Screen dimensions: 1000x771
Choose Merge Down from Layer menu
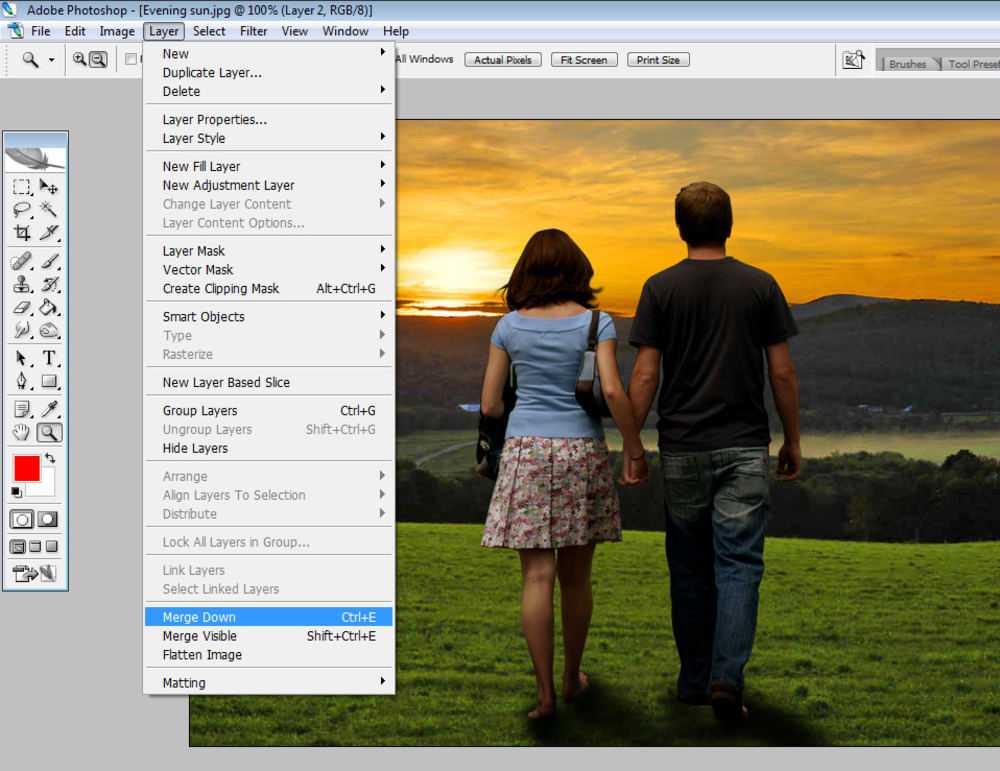268,617
